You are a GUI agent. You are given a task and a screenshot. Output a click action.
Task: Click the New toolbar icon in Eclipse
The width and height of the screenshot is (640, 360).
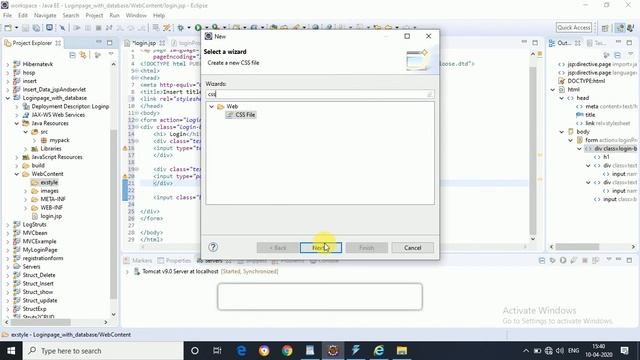click(x=8, y=28)
